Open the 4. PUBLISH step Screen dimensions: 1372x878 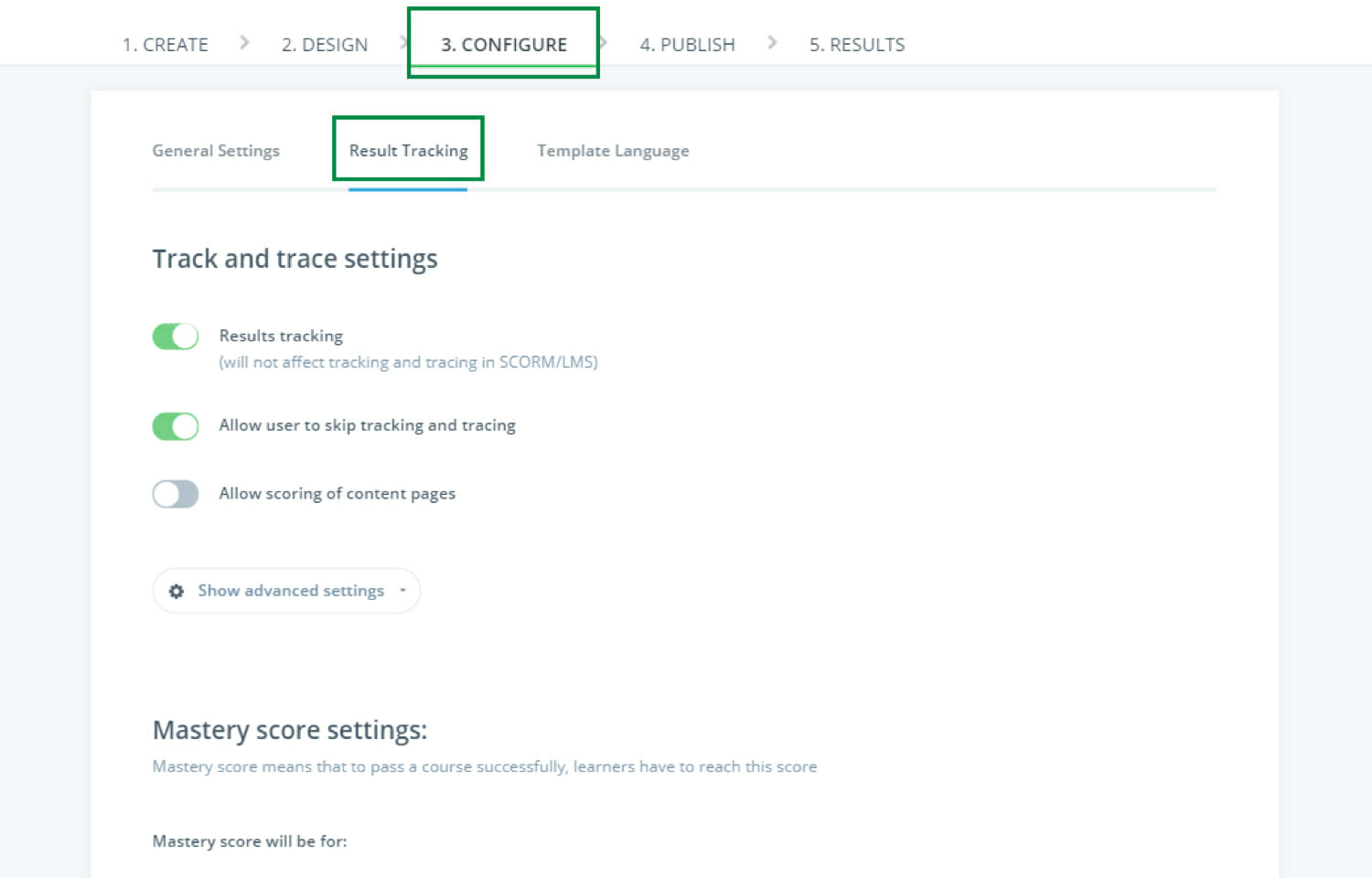tap(687, 45)
